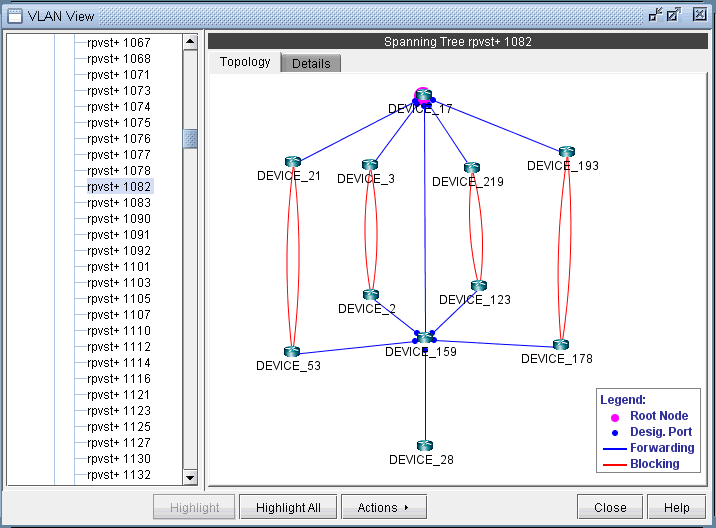Screen dimensions: 716x528
Task: Click the DEVICE_178 switch icon
Action: [x=560, y=345]
